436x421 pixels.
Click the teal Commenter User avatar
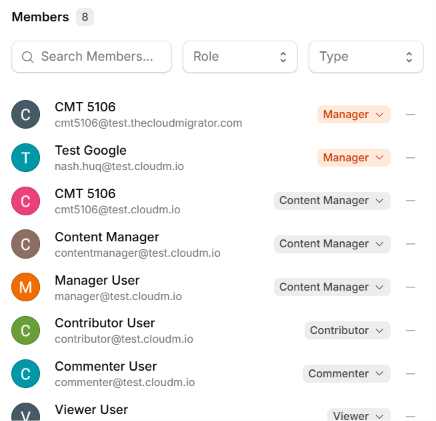(26, 374)
